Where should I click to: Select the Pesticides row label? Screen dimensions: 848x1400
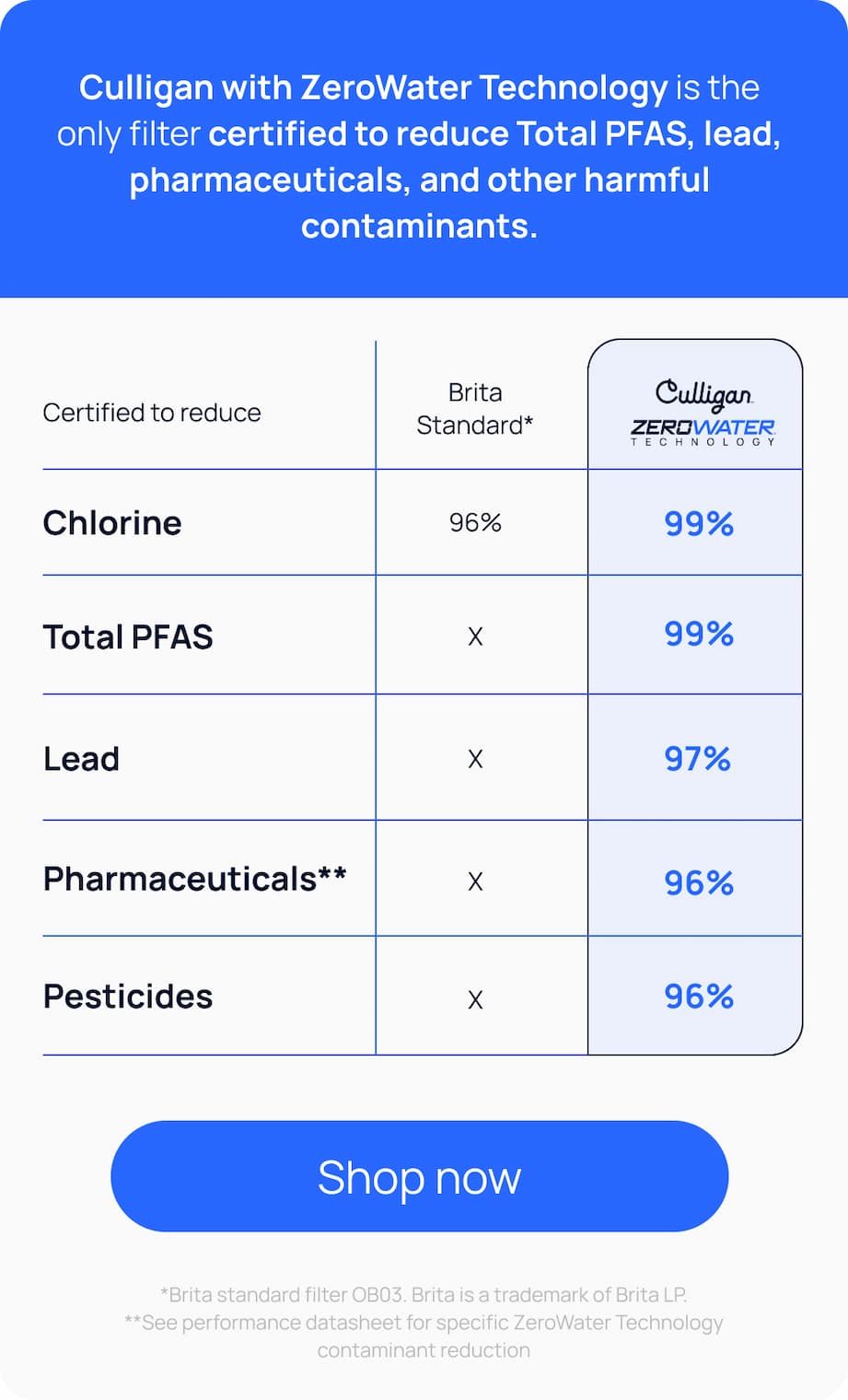coord(128,997)
